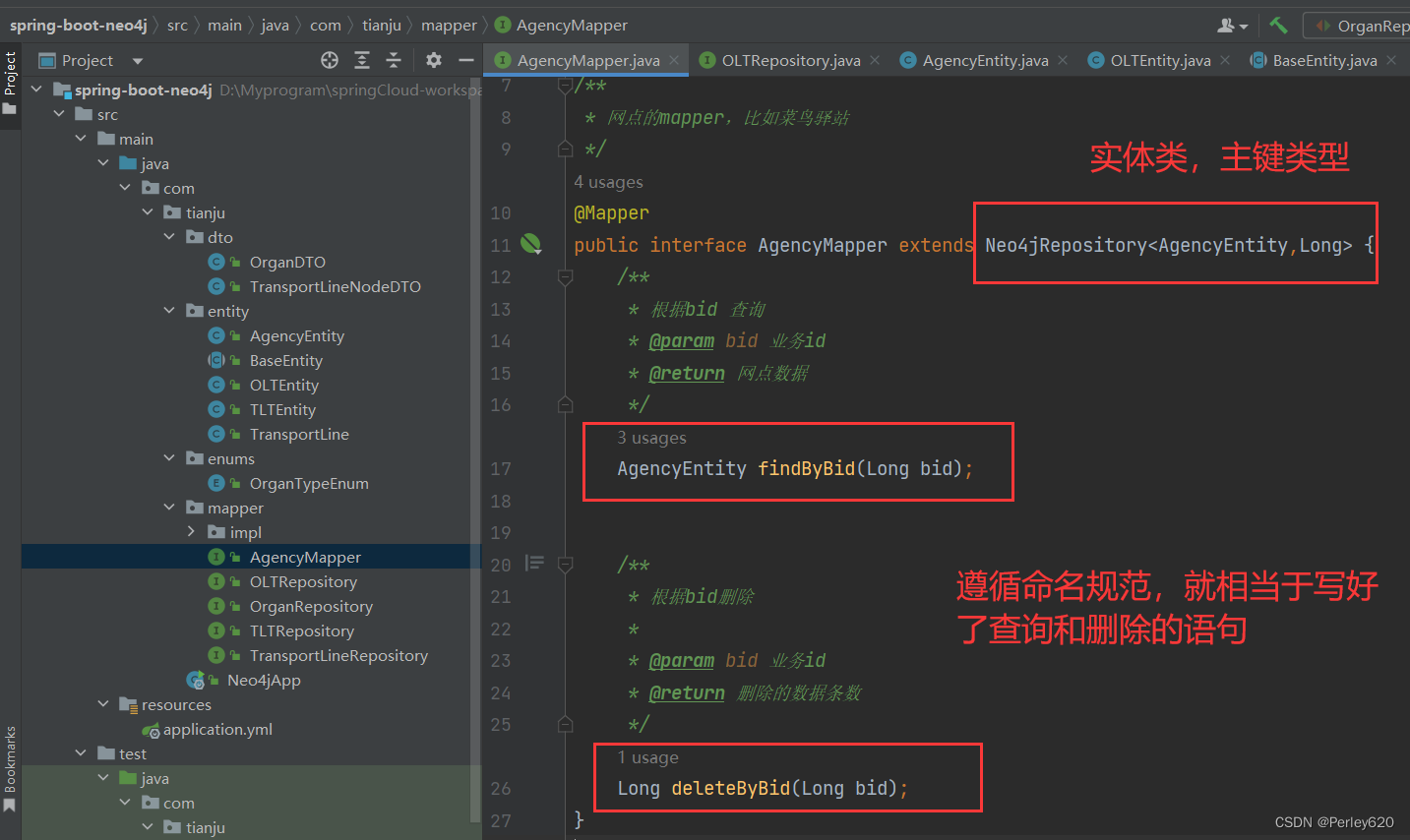Fold the Javadoc at line 12
The image size is (1410, 840).
tap(565, 277)
